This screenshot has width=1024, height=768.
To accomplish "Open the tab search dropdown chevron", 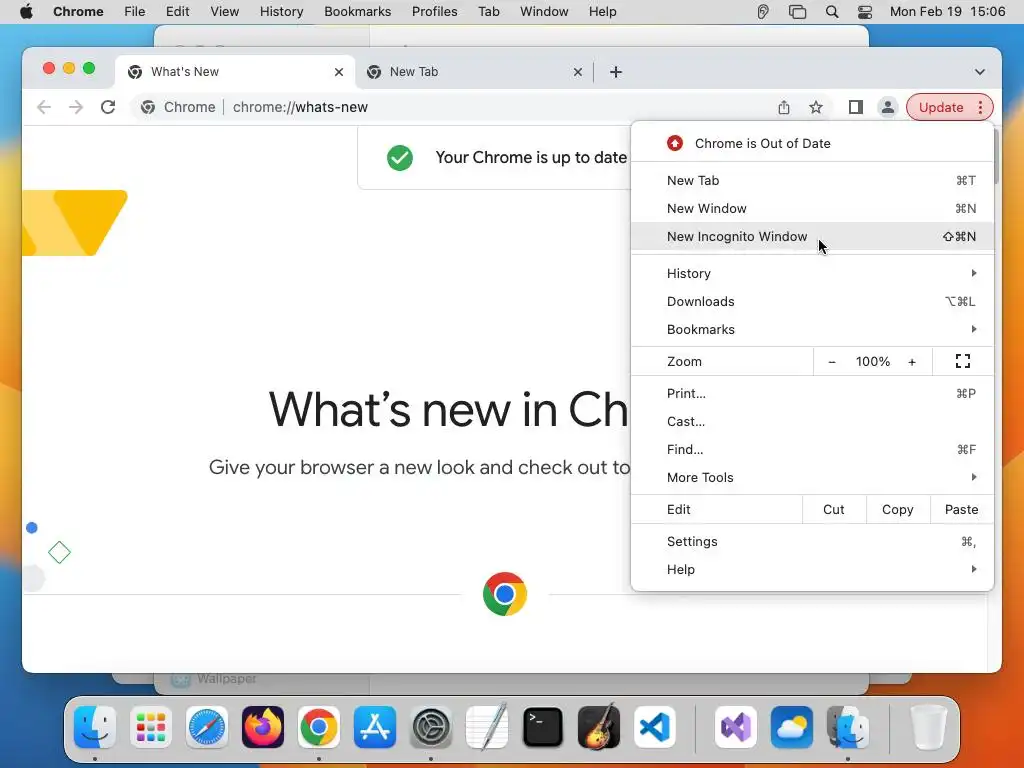I will click(x=980, y=72).
